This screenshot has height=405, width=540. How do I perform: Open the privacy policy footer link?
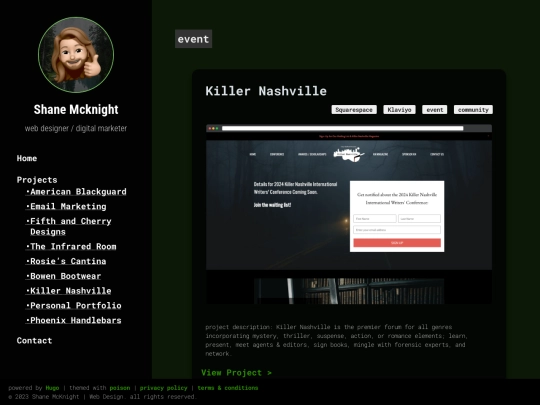[x=164, y=388]
